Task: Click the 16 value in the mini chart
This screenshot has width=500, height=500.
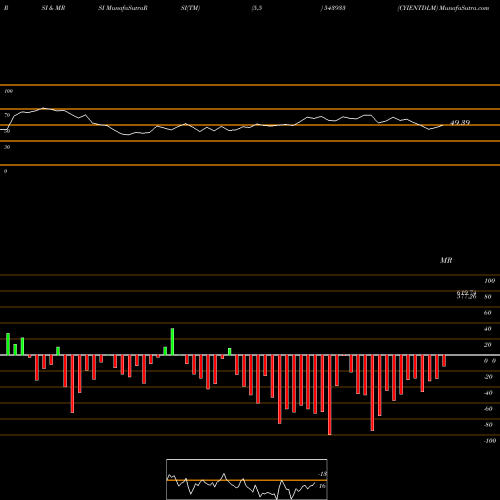Action: tap(322, 486)
